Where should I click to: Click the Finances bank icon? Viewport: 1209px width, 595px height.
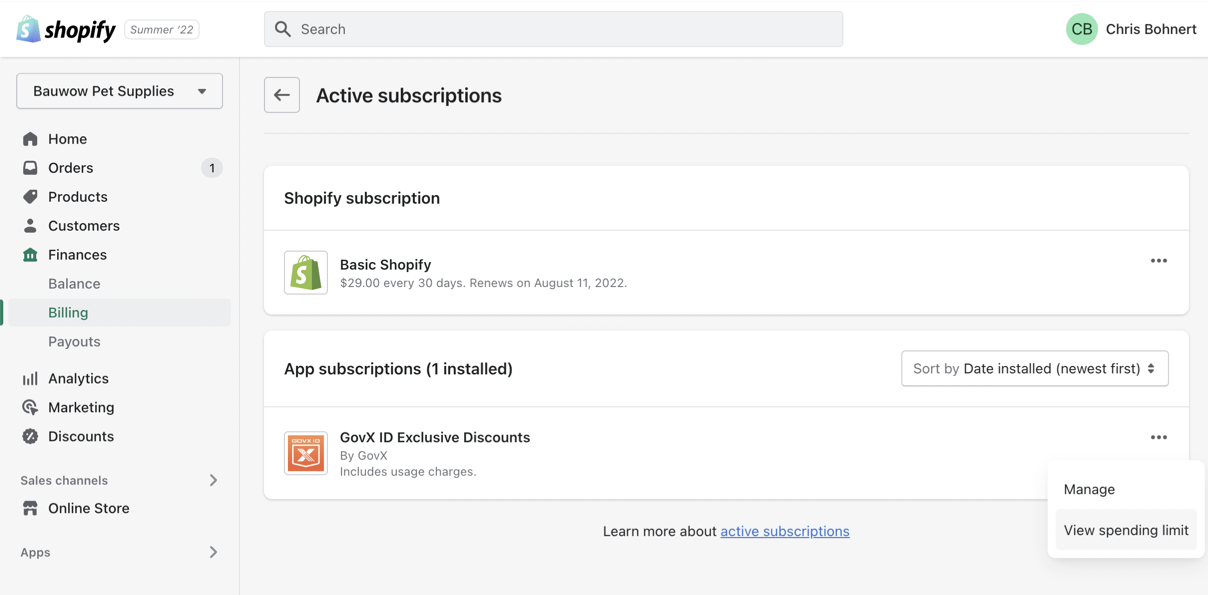[30, 255]
